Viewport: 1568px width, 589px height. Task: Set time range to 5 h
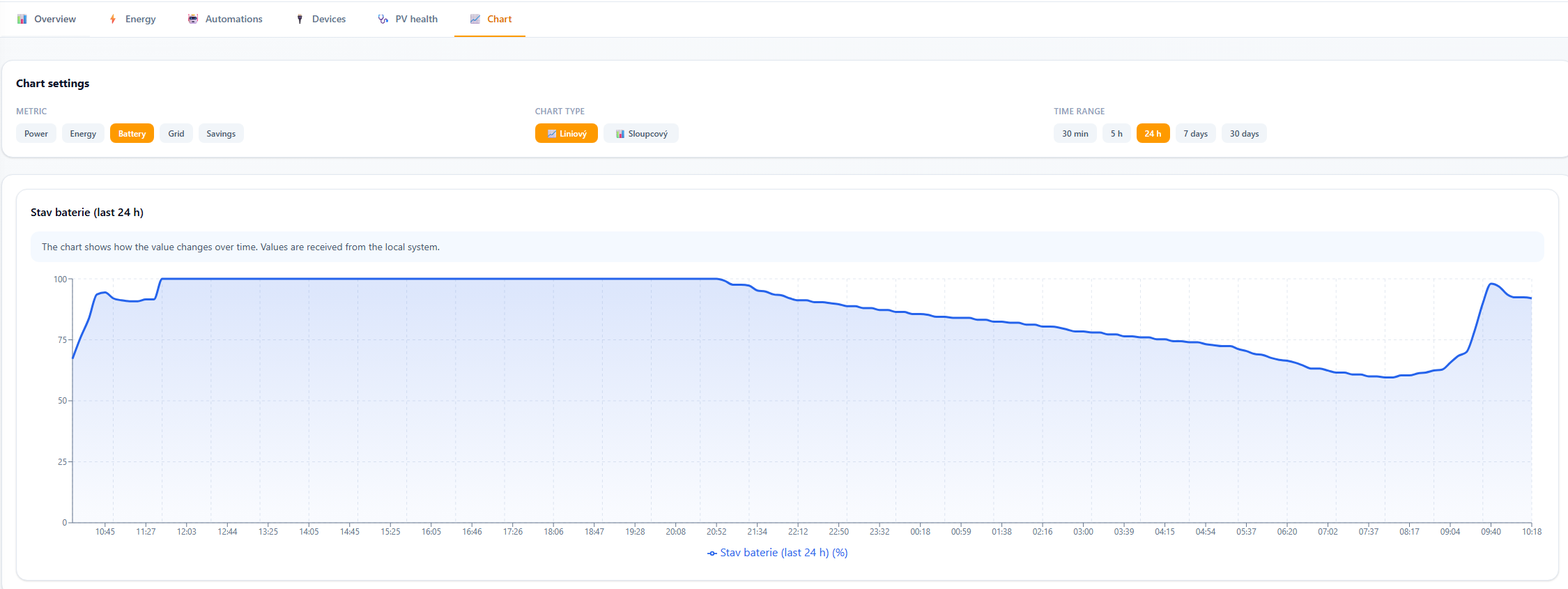[x=1116, y=133]
